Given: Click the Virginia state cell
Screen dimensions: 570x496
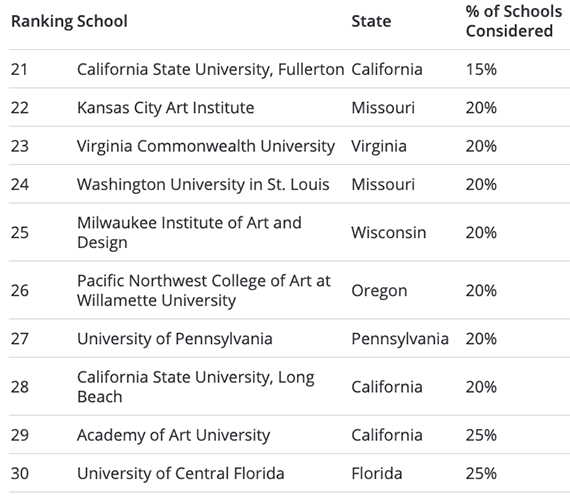Looking at the screenshot, I should pos(379,147).
